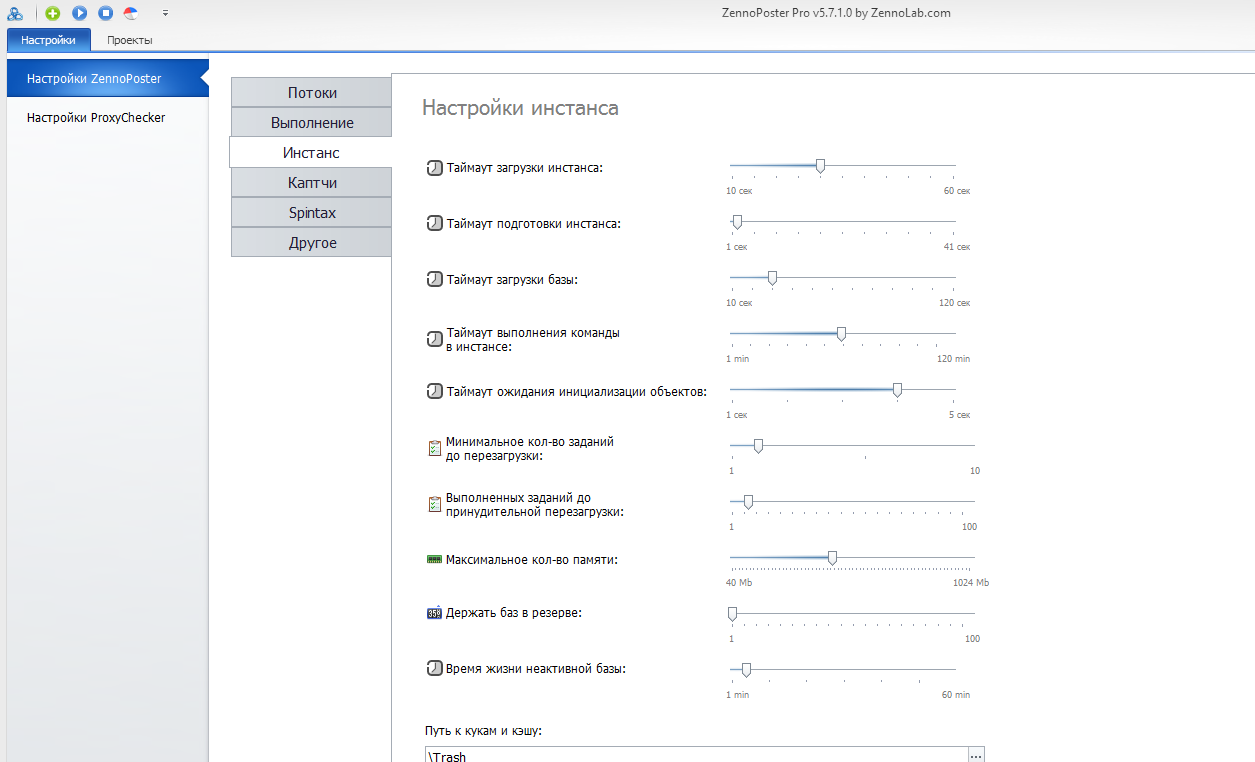Click the Таймаут подготовки инстанса slider handle
This screenshot has width=1255, height=762.
point(737,222)
